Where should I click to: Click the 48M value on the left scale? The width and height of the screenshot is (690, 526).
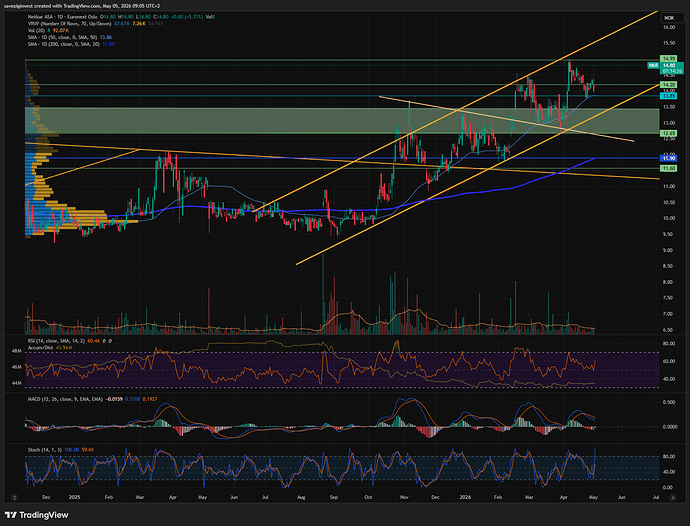(x=17, y=351)
